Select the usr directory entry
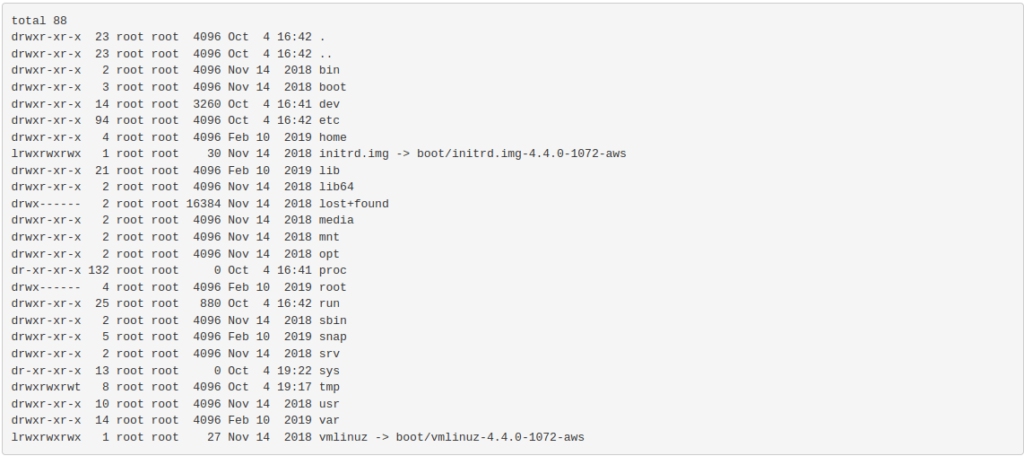 coord(329,404)
